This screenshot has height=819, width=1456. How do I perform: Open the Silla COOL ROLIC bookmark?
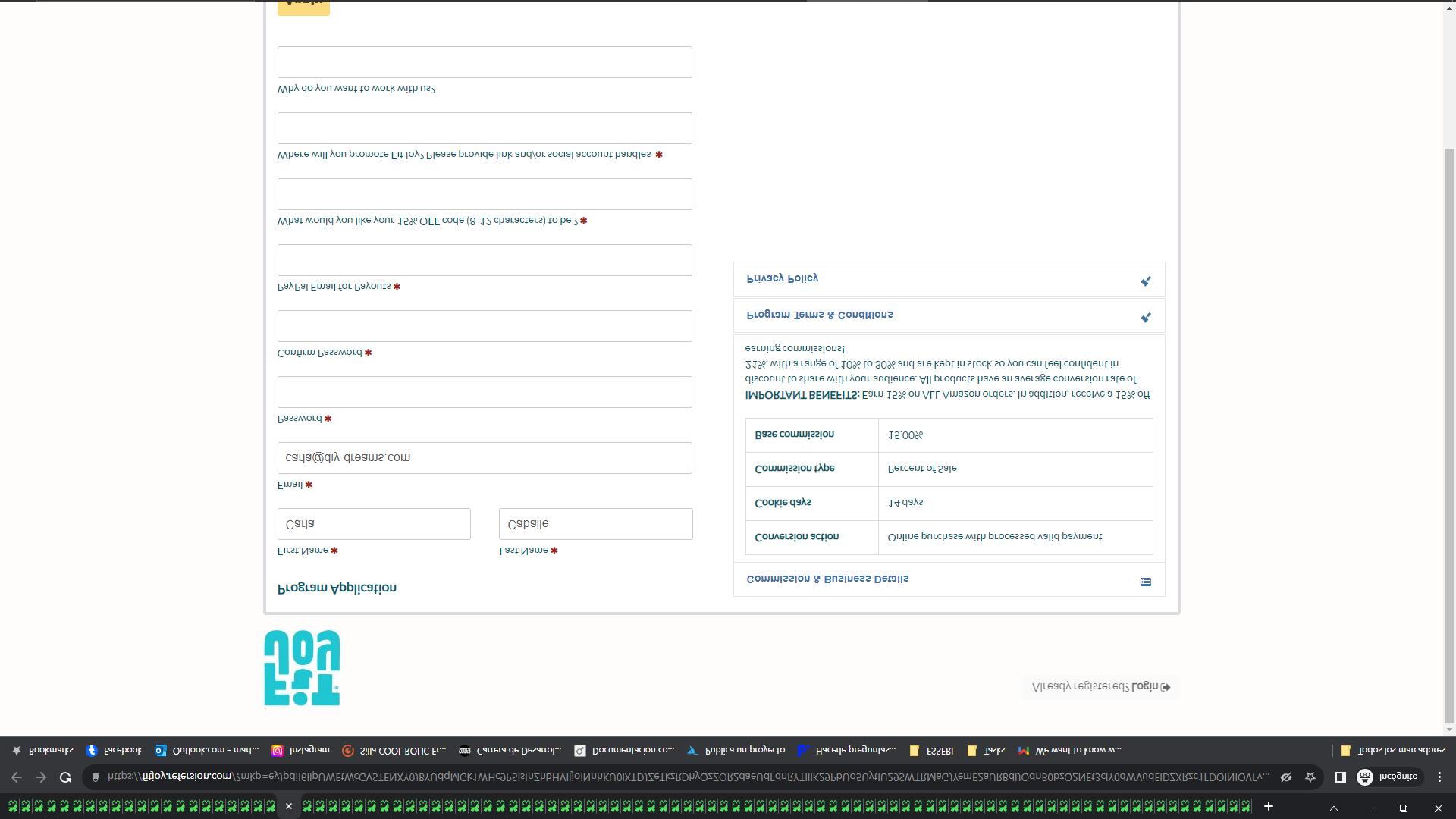(x=394, y=751)
